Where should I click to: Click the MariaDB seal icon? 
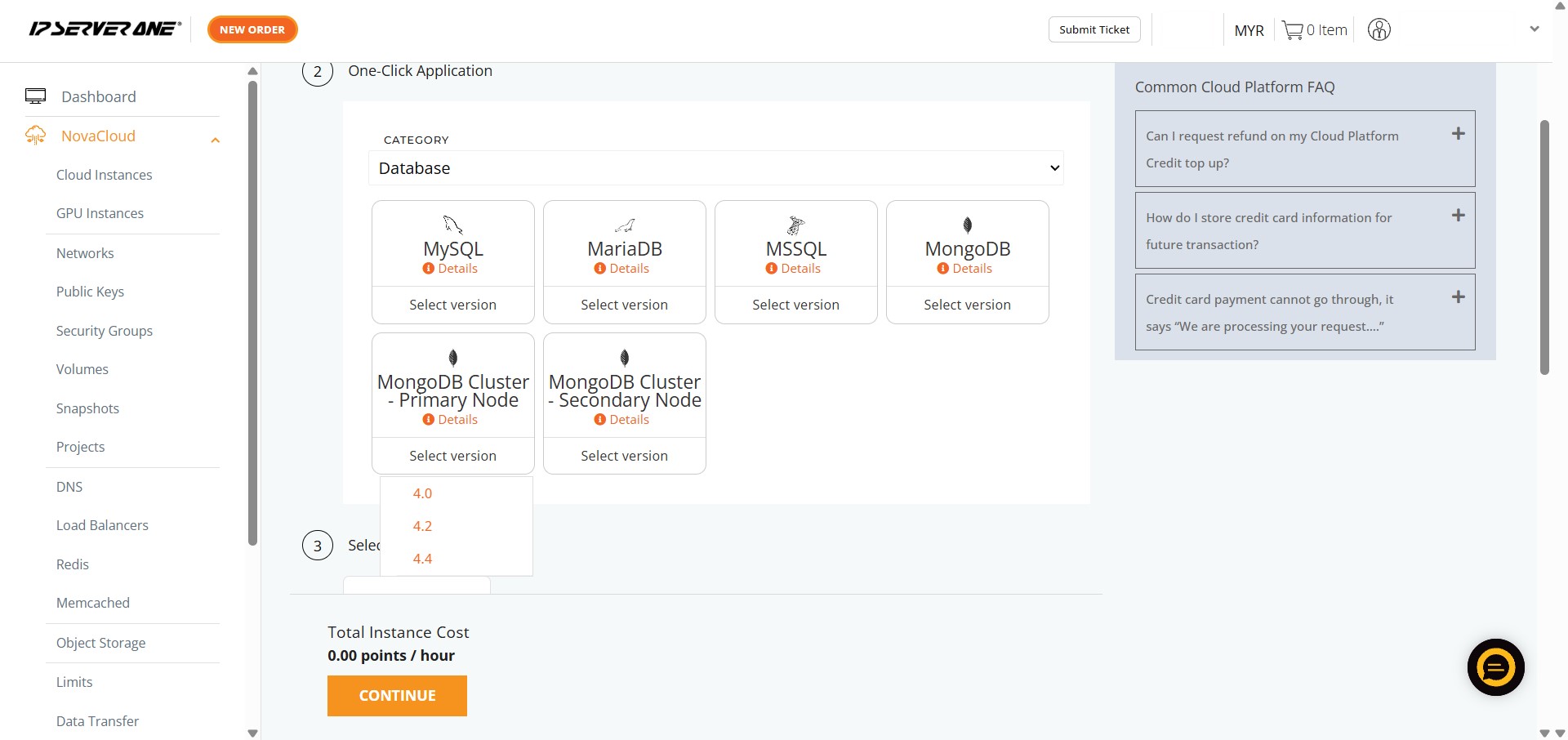pos(625,225)
